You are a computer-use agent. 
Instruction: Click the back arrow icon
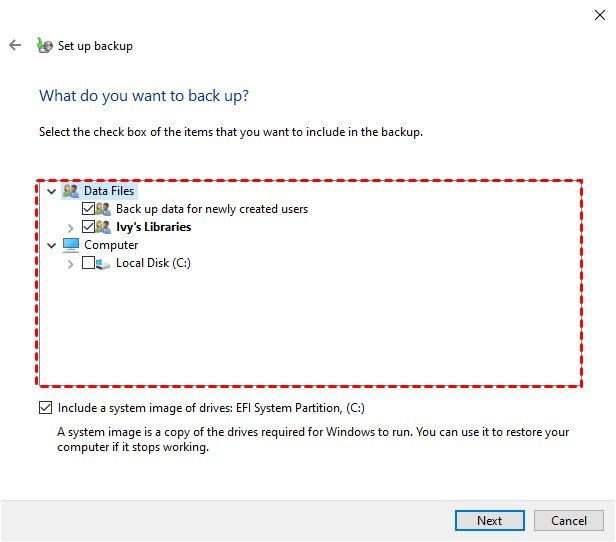point(15,45)
